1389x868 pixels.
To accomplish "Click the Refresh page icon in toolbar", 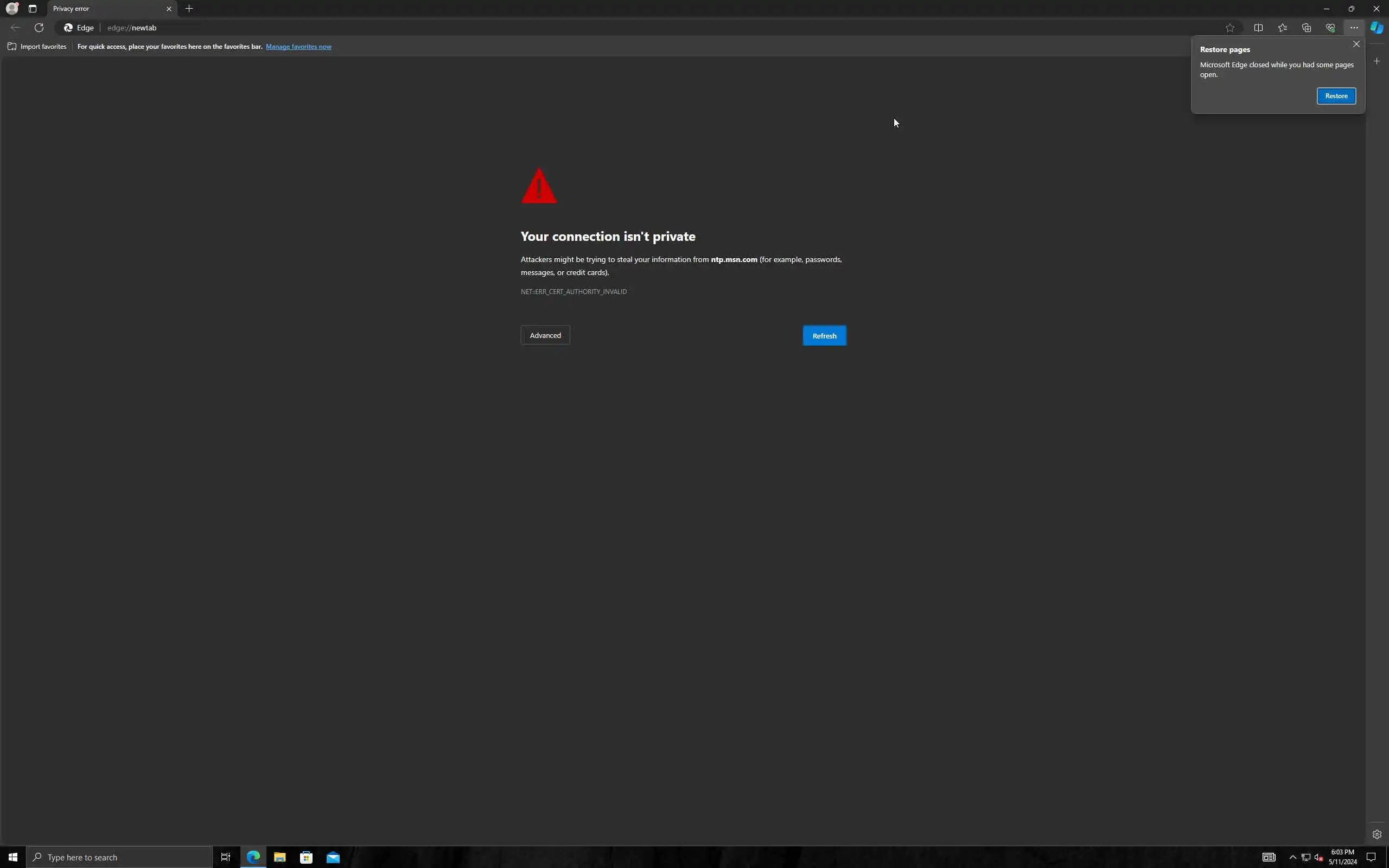I will point(39,28).
